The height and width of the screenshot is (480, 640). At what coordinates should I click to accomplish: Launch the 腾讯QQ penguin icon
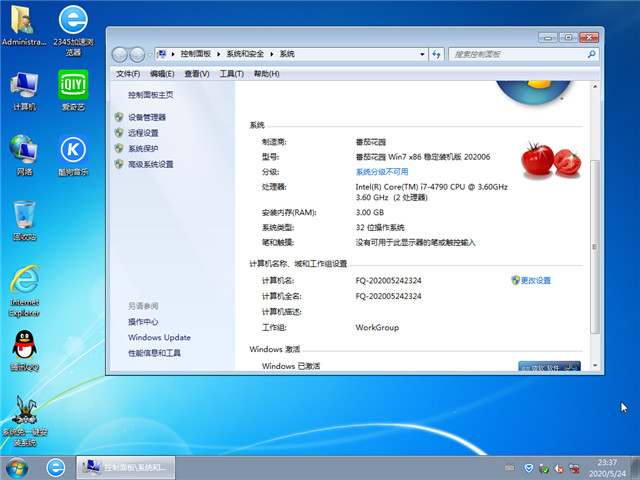point(24,351)
